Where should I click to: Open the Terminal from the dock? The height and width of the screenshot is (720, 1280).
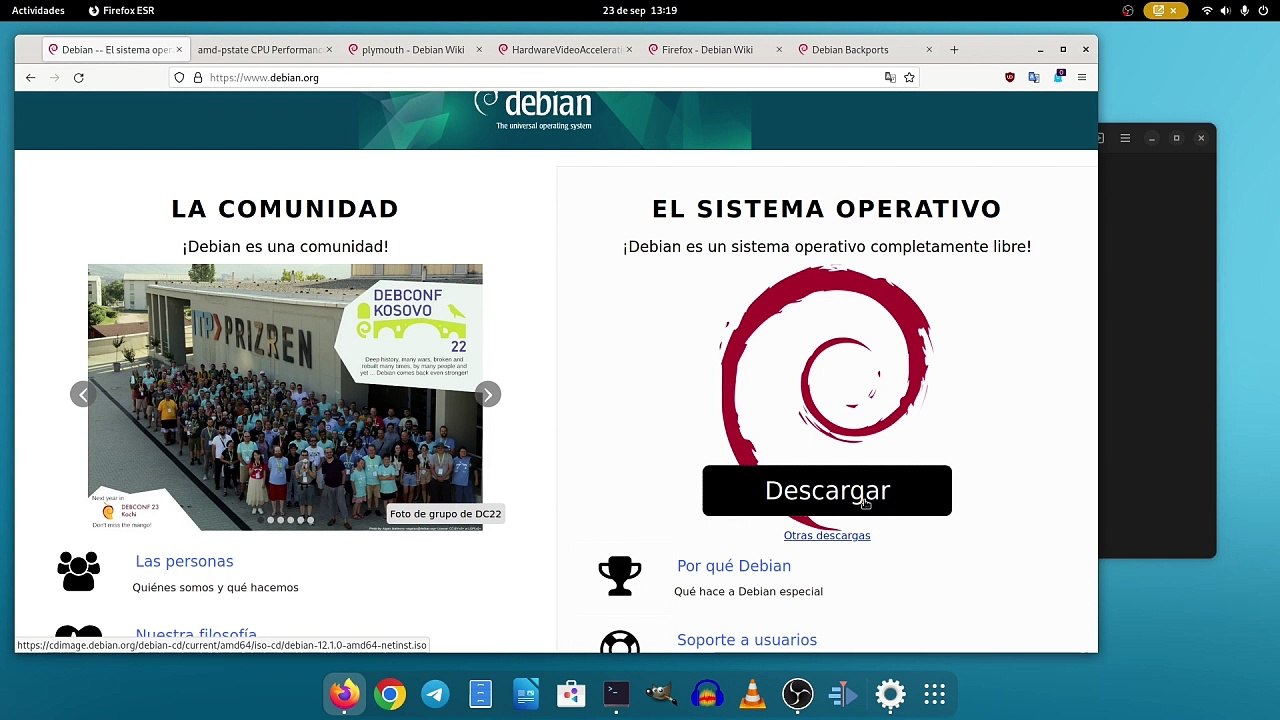(616, 694)
